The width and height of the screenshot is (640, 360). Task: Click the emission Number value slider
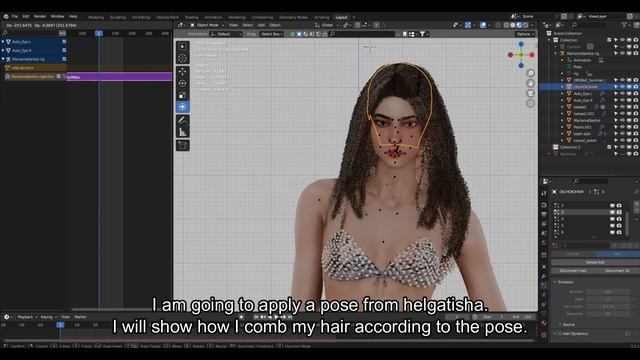[x=608, y=292]
